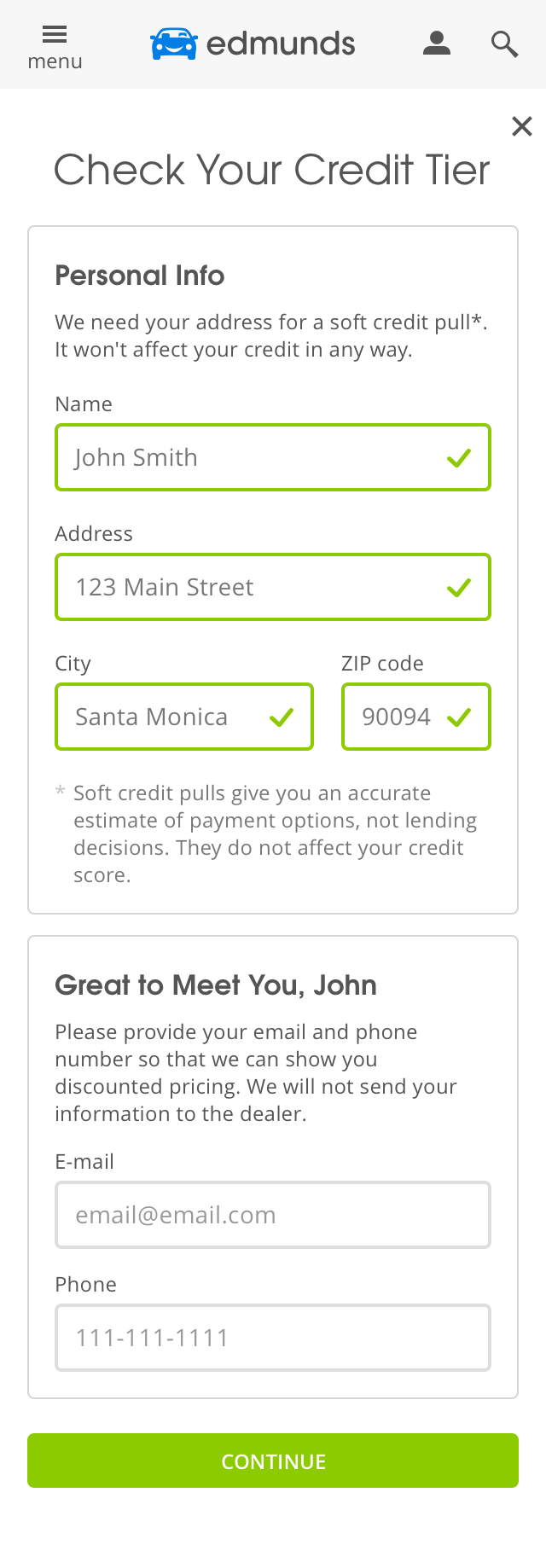
Task: Click the soft credit pull footnote text
Action: tap(273, 833)
